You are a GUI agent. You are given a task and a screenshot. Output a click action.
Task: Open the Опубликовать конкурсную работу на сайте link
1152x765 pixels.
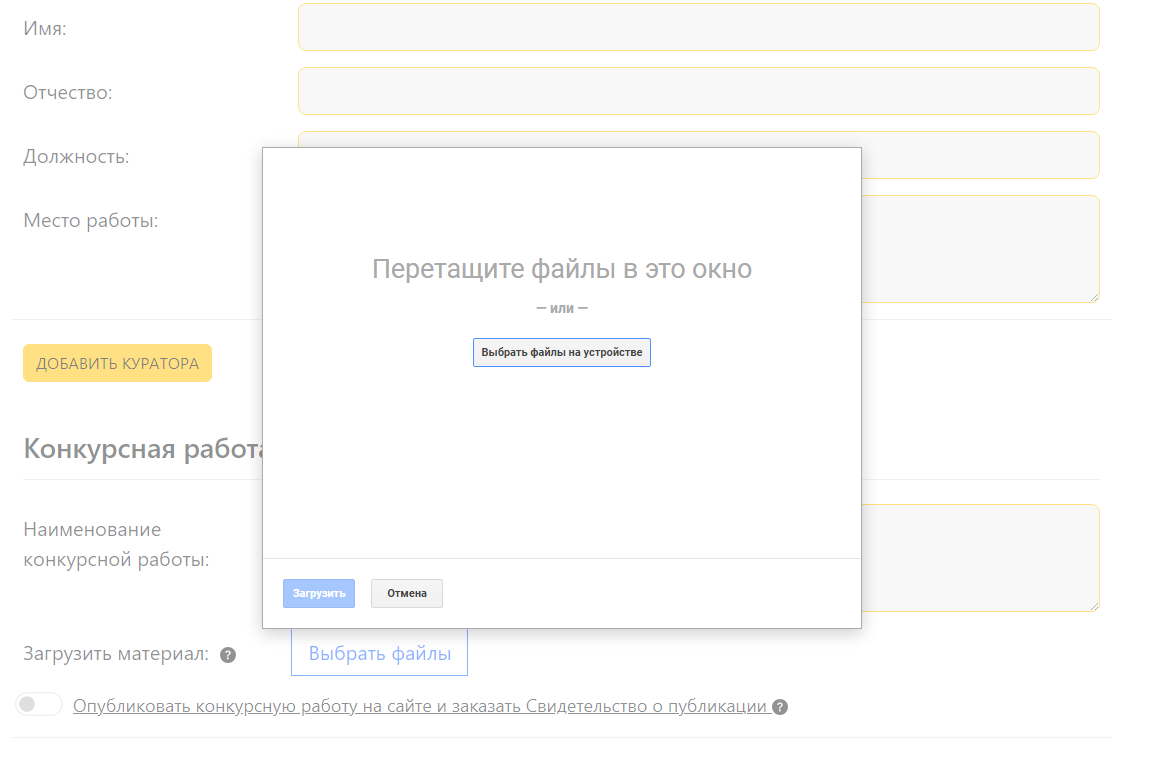(x=420, y=706)
